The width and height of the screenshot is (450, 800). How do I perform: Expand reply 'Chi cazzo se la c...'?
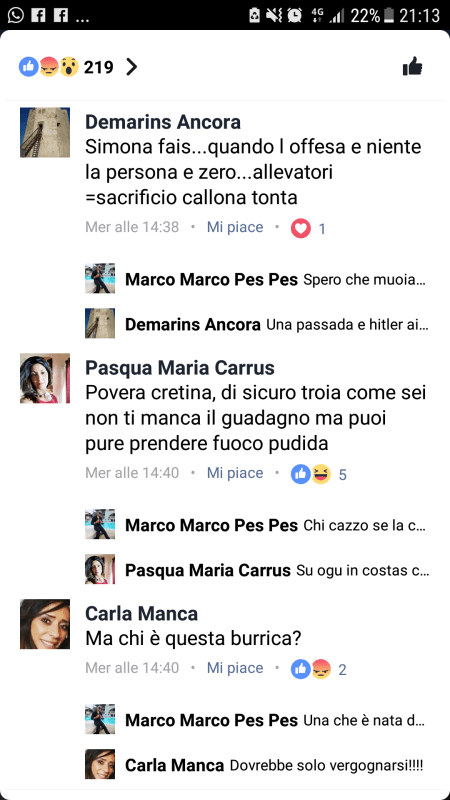coord(255,525)
